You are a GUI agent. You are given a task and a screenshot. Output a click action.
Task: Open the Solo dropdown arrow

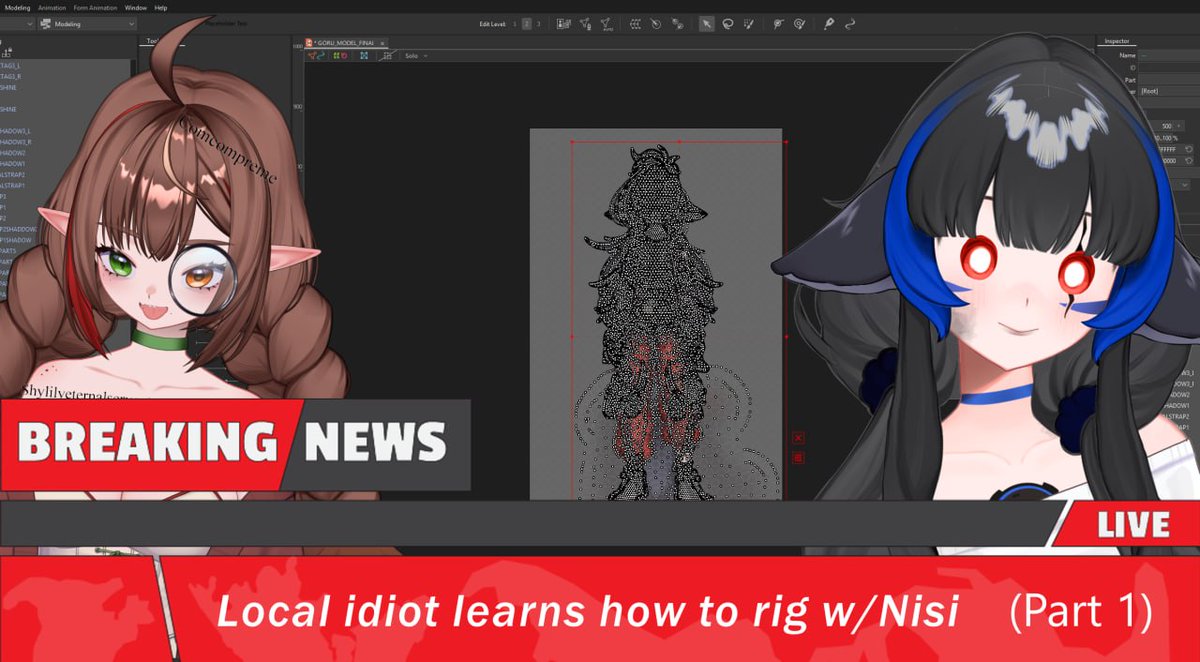[x=426, y=56]
